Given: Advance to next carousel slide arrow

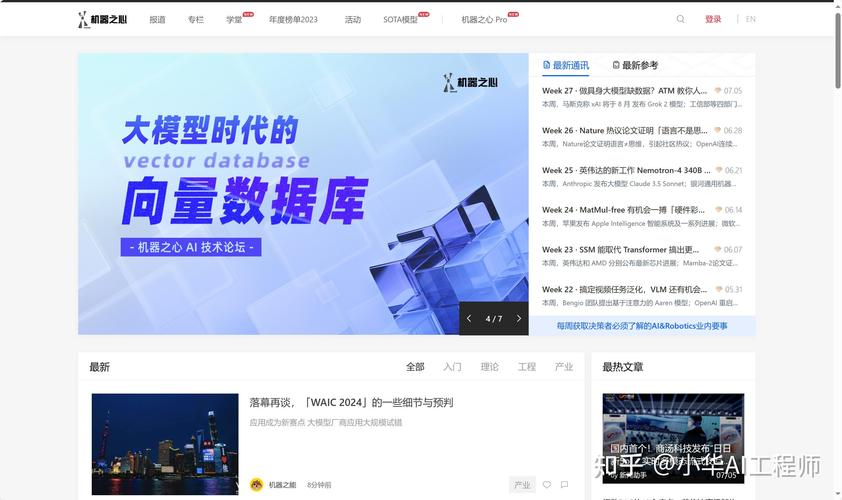Looking at the screenshot, I should pyautogui.click(x=519, y=318).
